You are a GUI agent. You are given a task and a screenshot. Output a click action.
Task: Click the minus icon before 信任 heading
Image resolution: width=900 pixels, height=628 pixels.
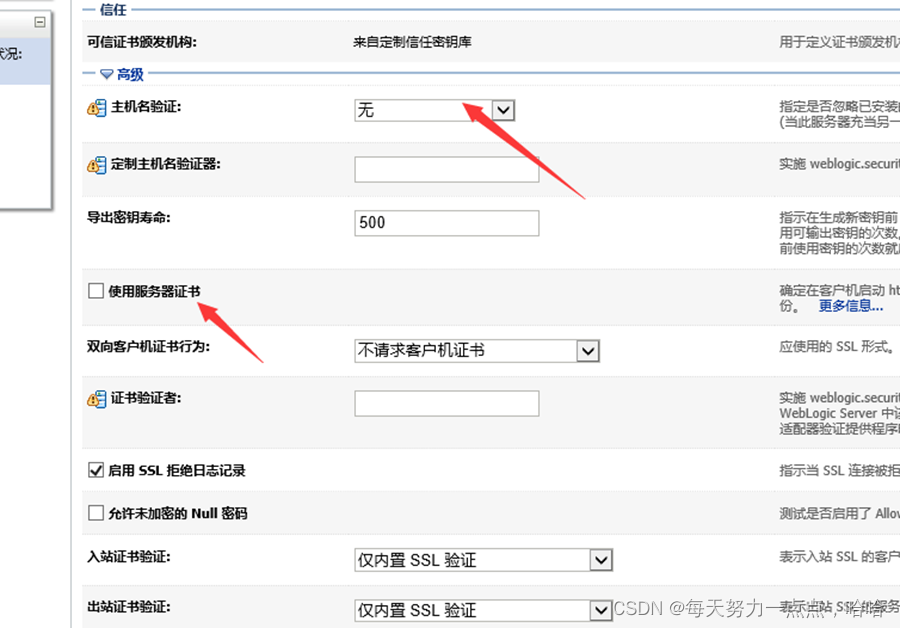[x=89, y=10]
